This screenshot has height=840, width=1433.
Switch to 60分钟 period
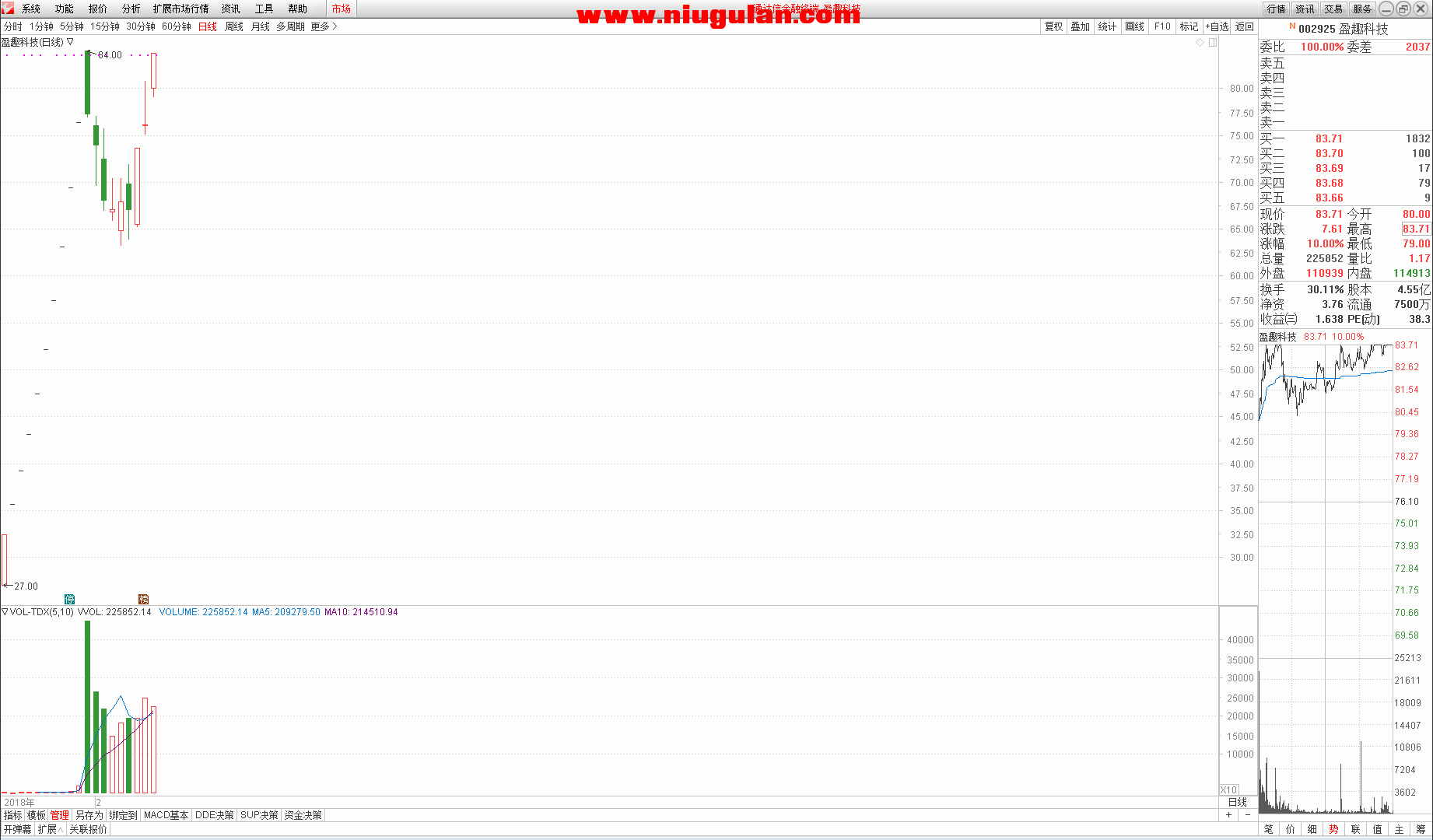[177, 26]
